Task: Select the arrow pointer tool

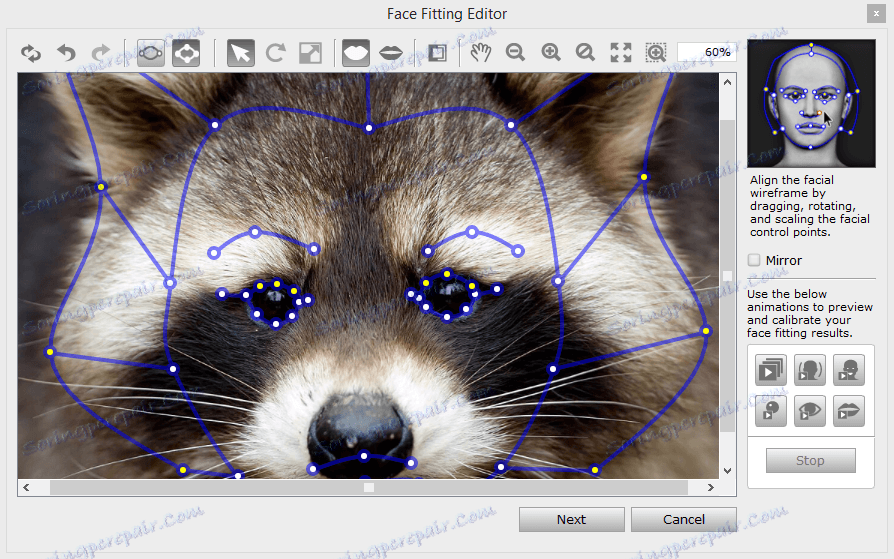Action: (240, 53)
